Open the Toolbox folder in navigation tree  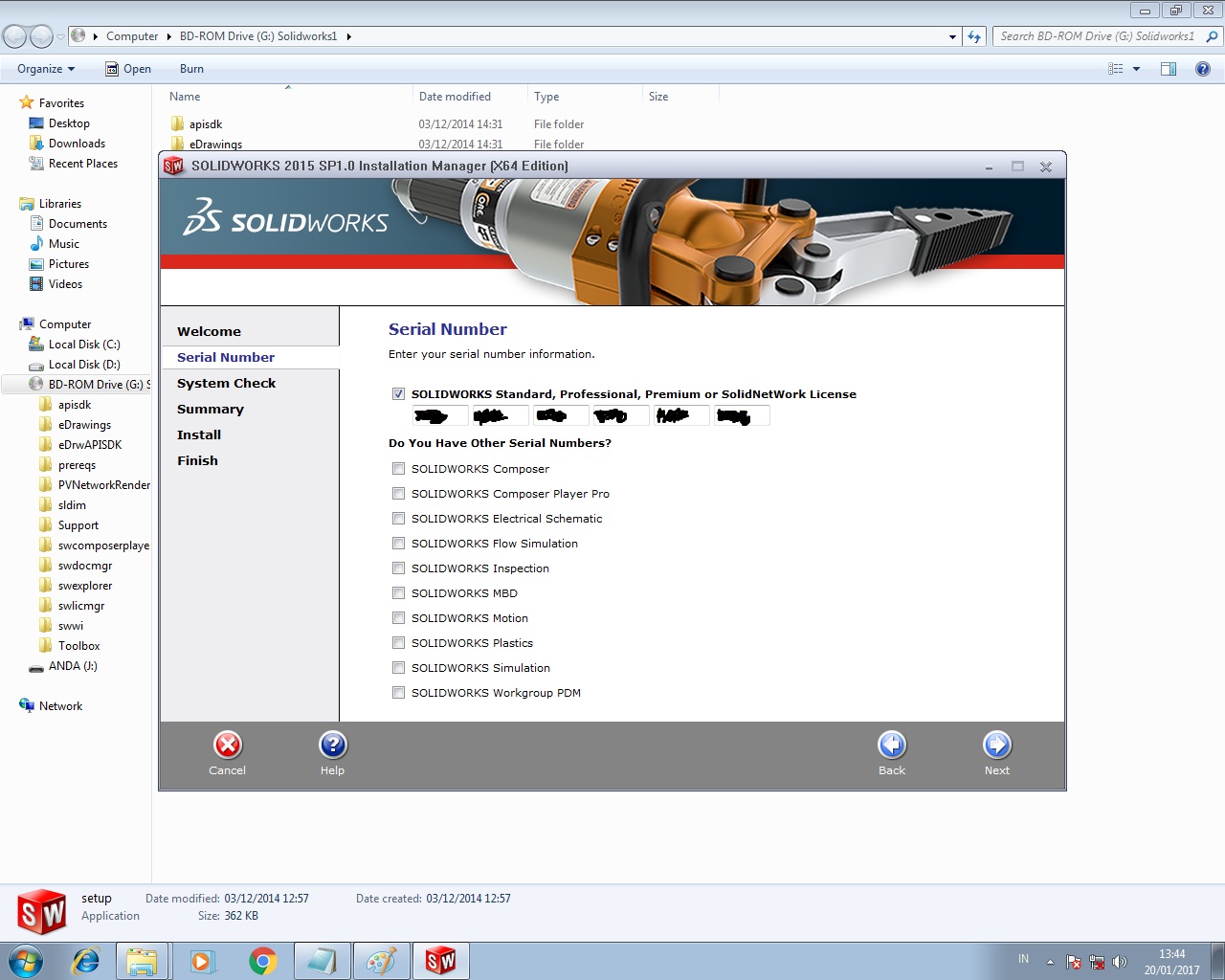click(78, 646)
